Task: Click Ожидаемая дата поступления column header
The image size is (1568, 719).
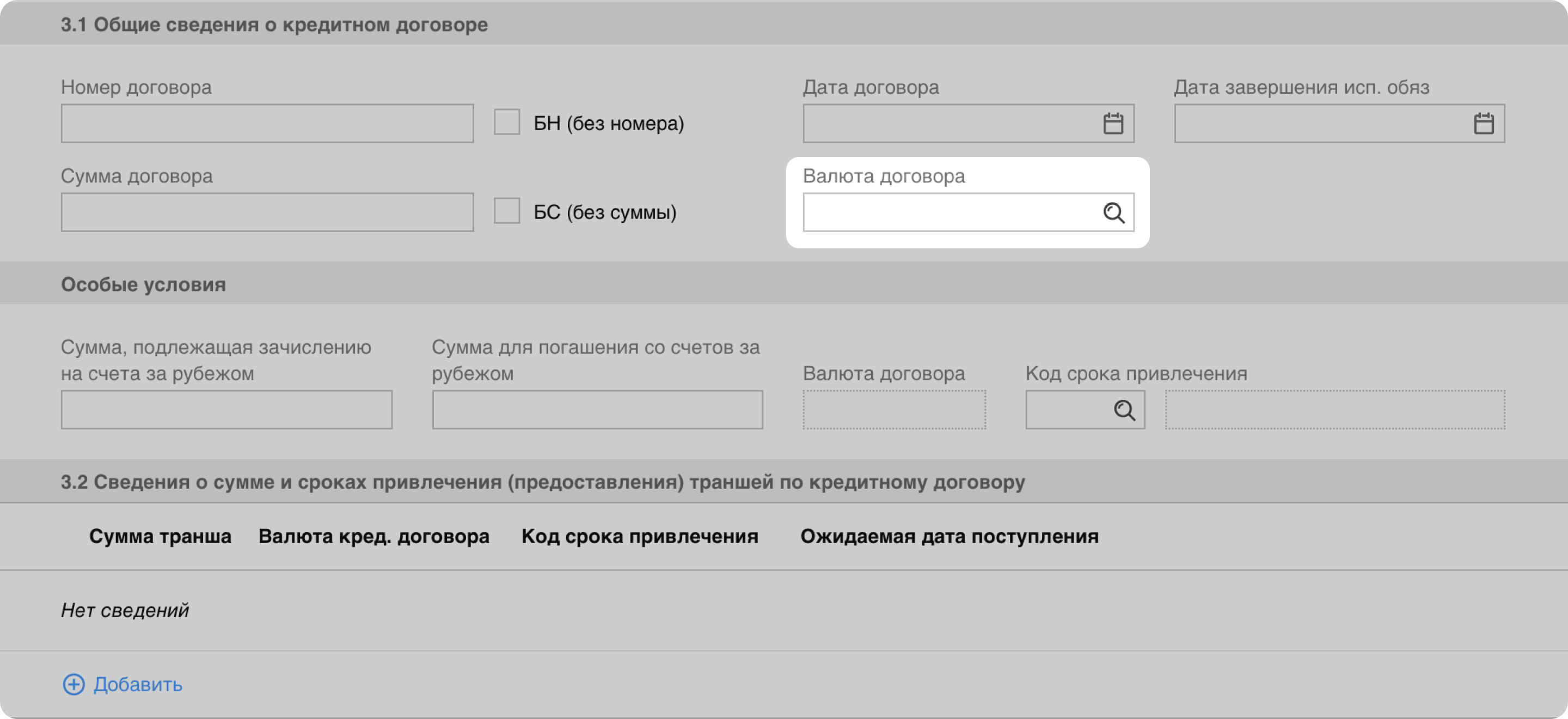Action: (x=949, y=537)
